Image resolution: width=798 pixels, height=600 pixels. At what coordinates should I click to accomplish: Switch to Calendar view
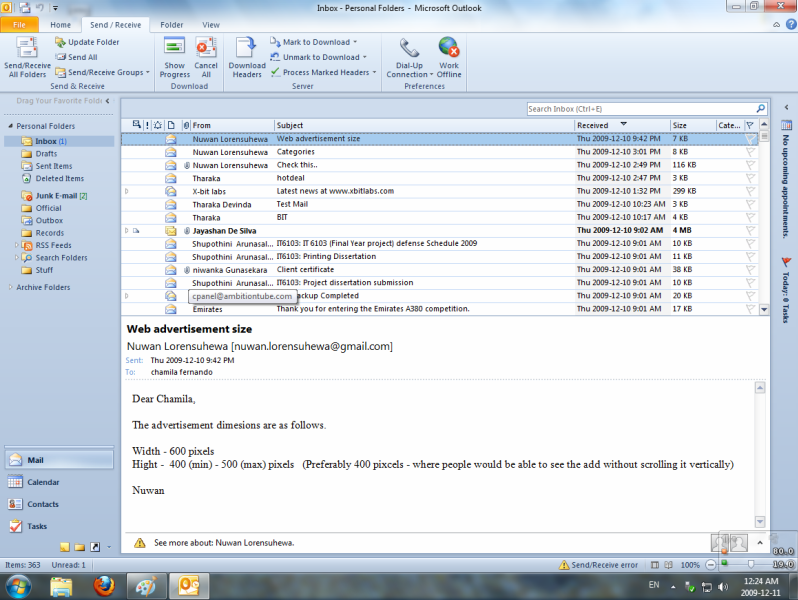click(x=59, y=482)
